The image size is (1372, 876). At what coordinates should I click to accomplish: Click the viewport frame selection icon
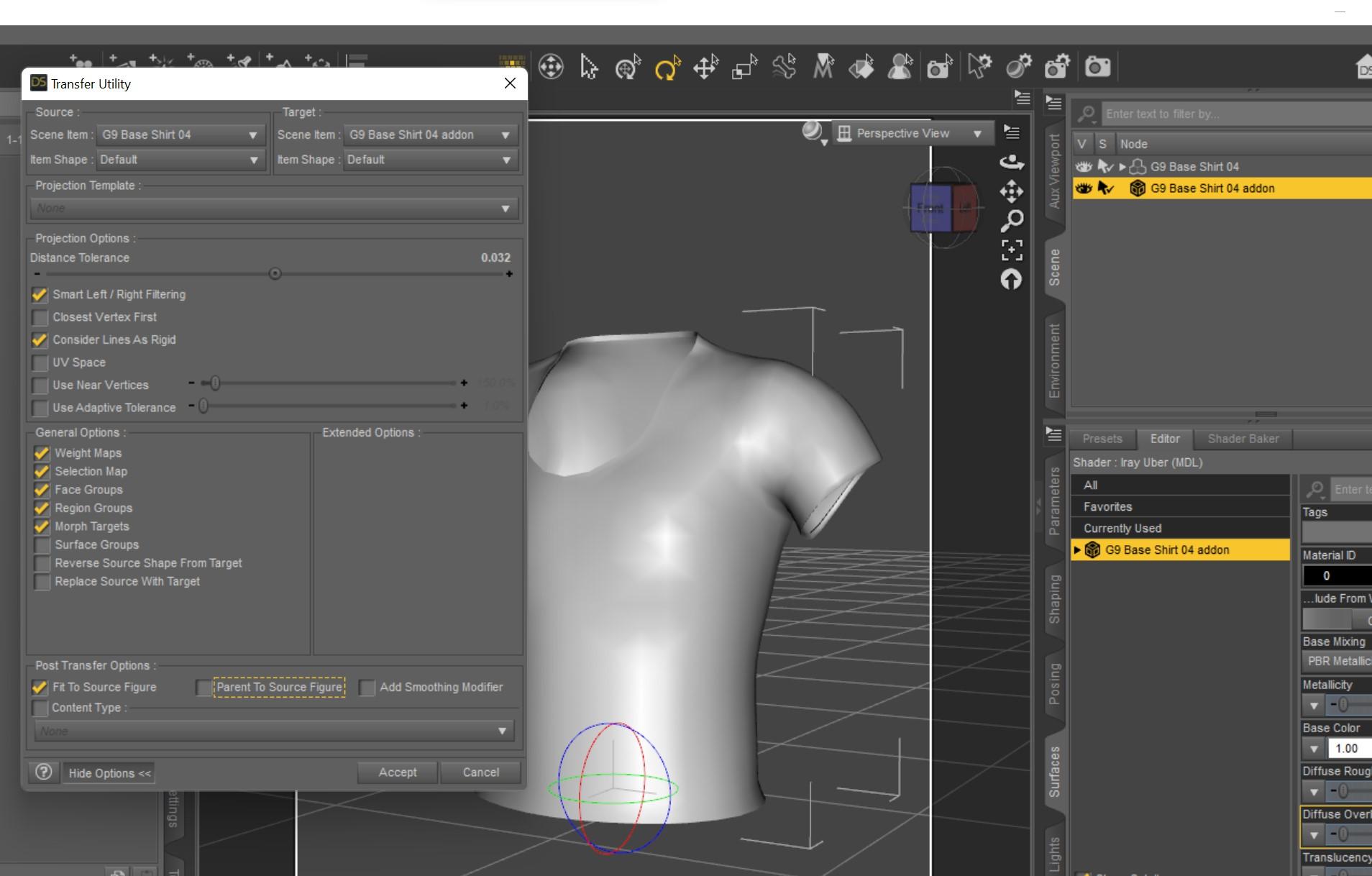coord(1012,250)
